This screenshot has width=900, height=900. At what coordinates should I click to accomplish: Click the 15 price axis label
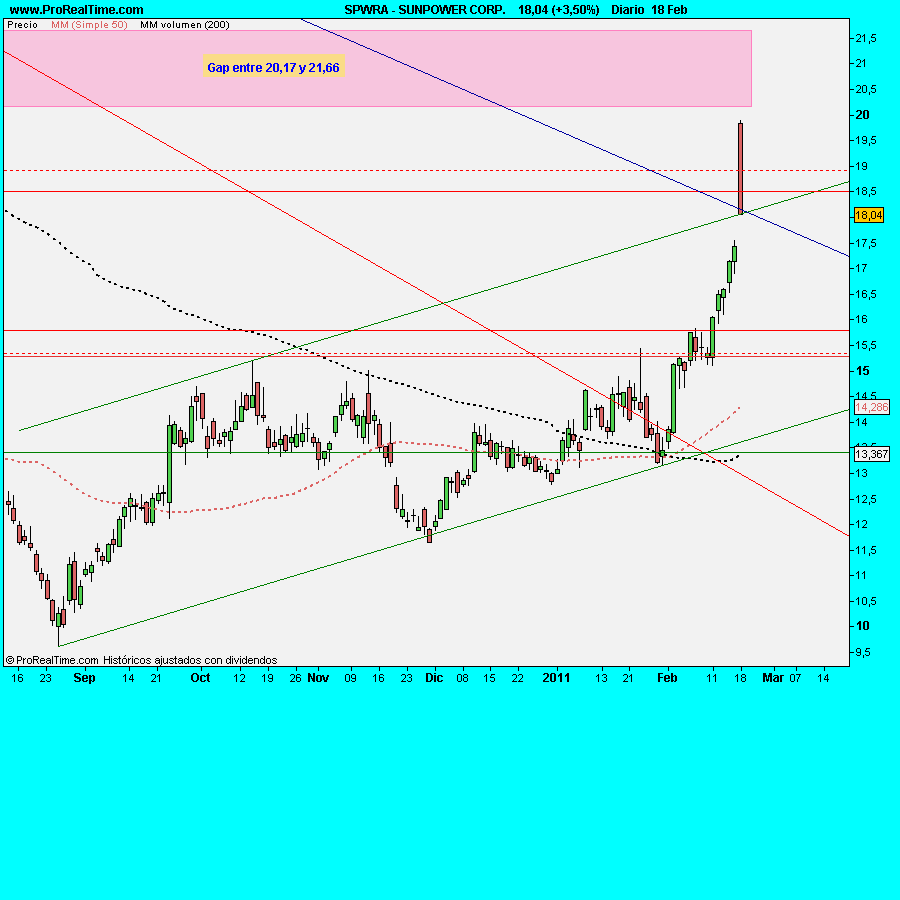[x=863, y=371]
